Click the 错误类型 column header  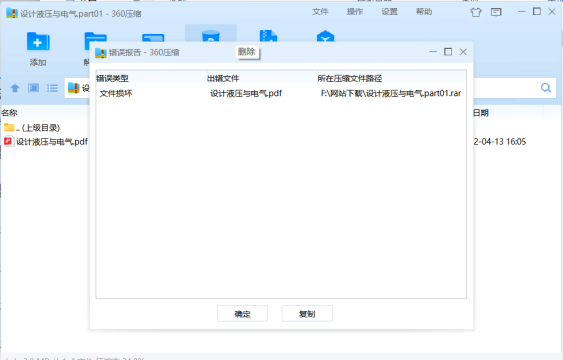(x=112, y=78)
